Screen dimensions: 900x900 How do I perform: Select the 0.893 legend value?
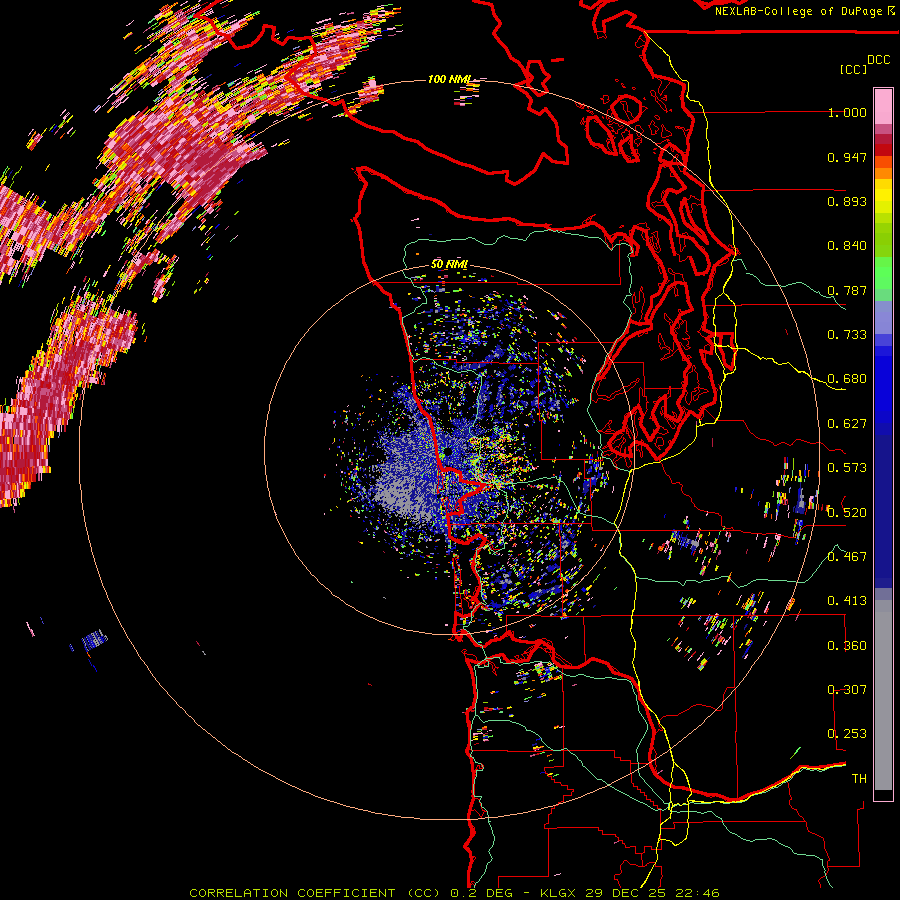point(847,201)
